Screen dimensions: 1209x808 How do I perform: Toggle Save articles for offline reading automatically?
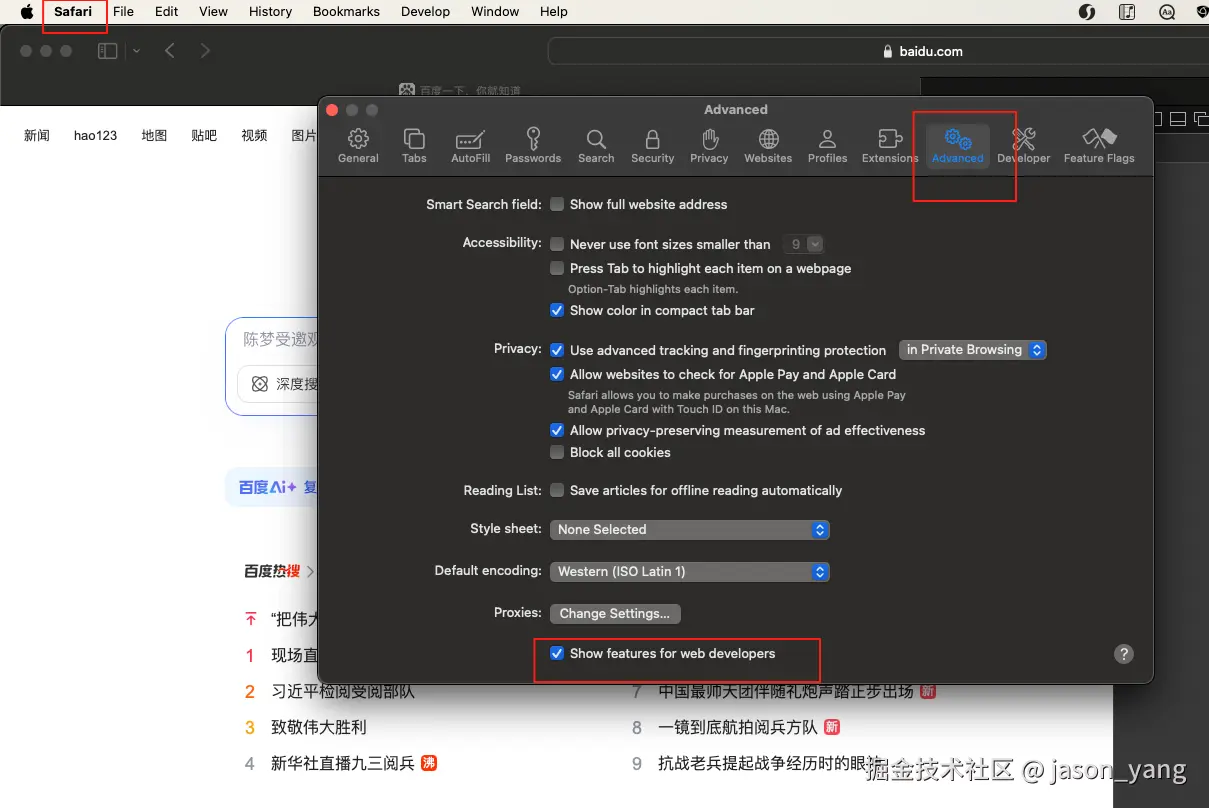coord(557,490)
